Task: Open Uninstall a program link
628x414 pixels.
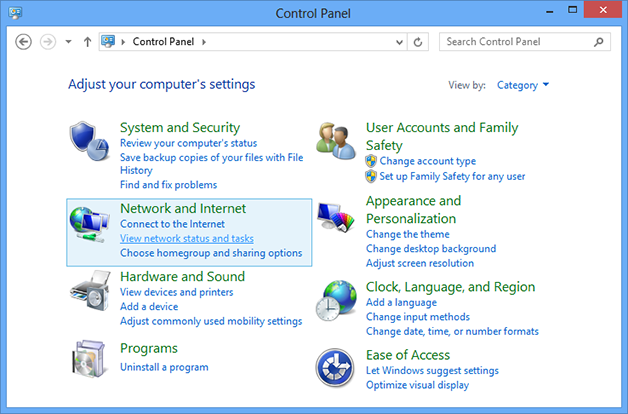Action: 164,367
